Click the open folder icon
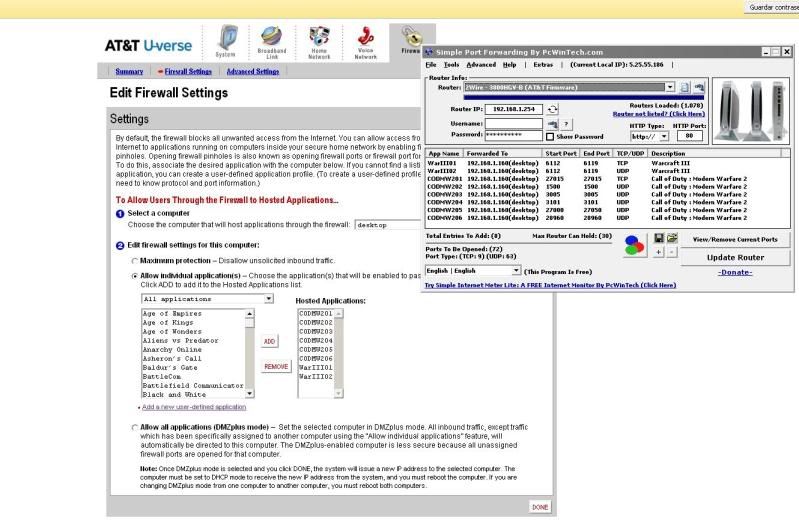Image resolution: width=799 pixels, height=524 pixels. (x=672, y=238)
